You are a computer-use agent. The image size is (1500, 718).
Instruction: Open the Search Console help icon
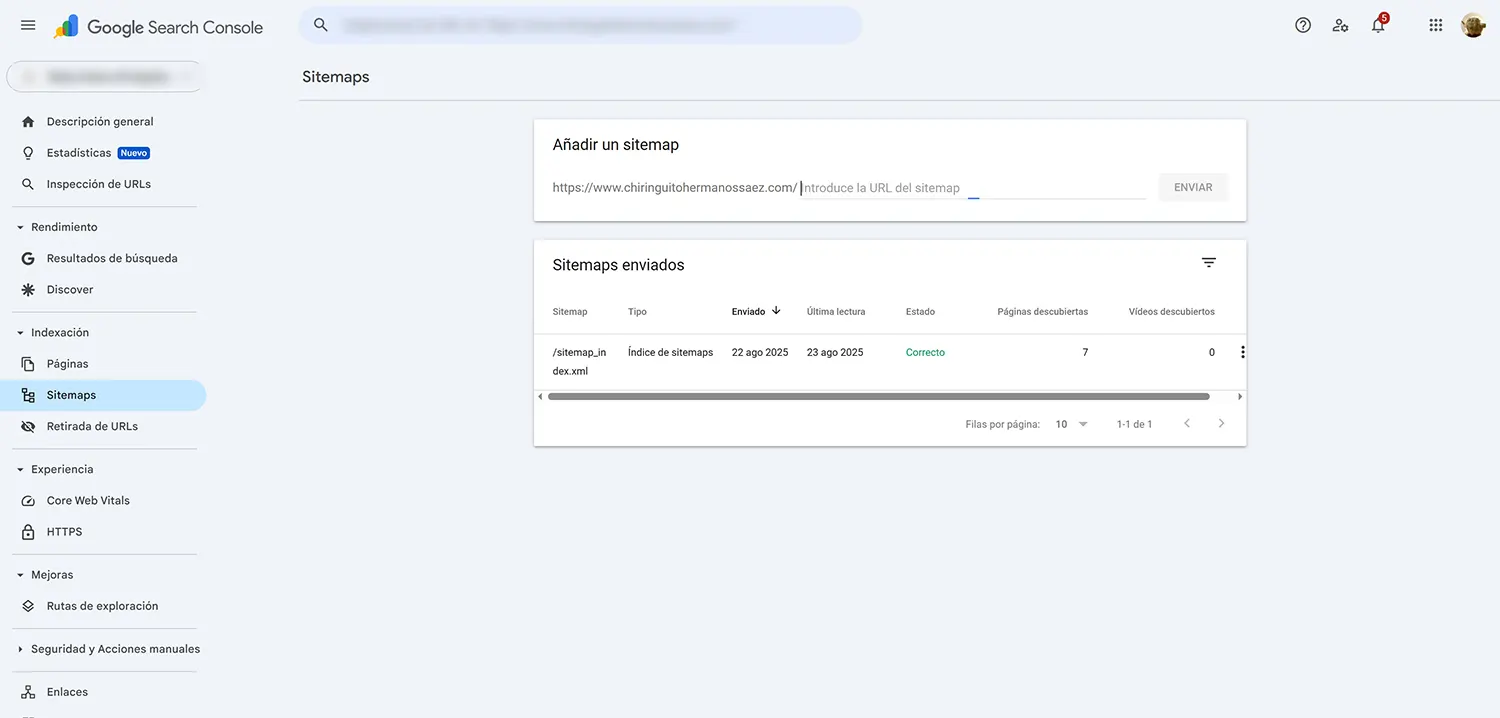click(x=1302, y=24)
